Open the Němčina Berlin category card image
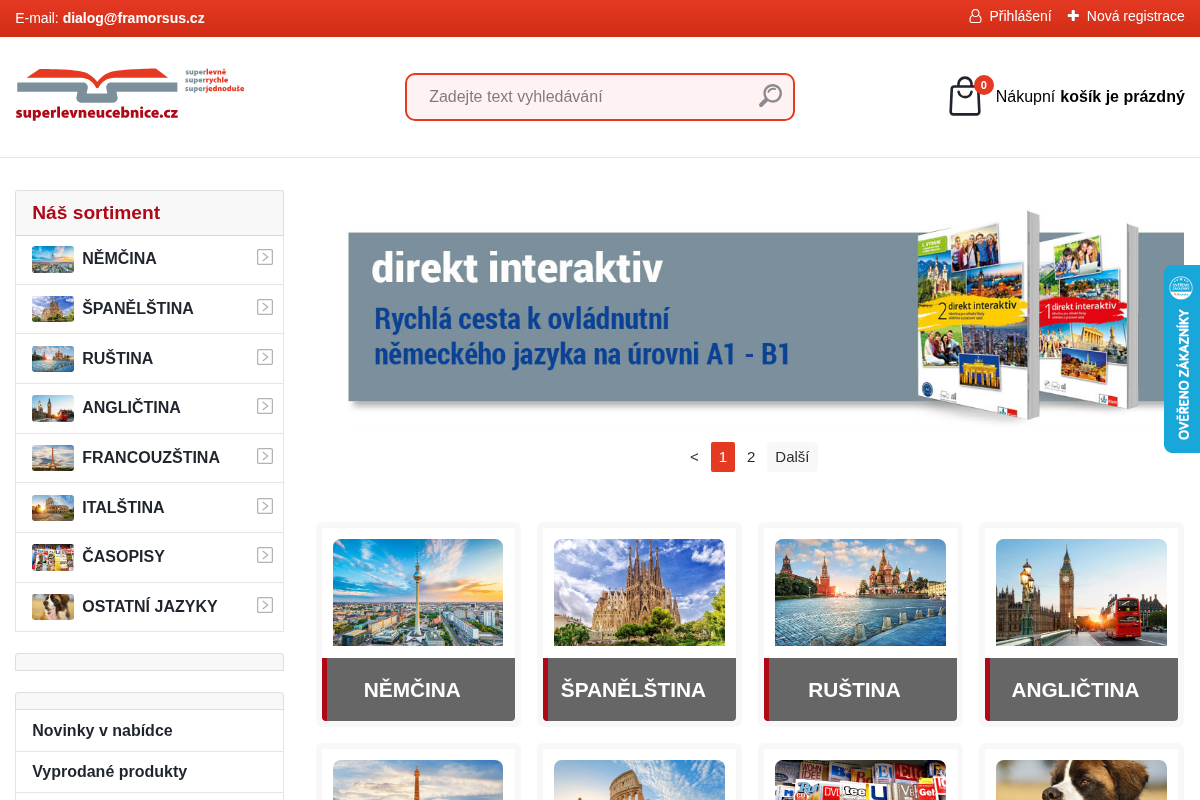The image size is (1200, 800). pyautogui.click(x=418, y=592)
